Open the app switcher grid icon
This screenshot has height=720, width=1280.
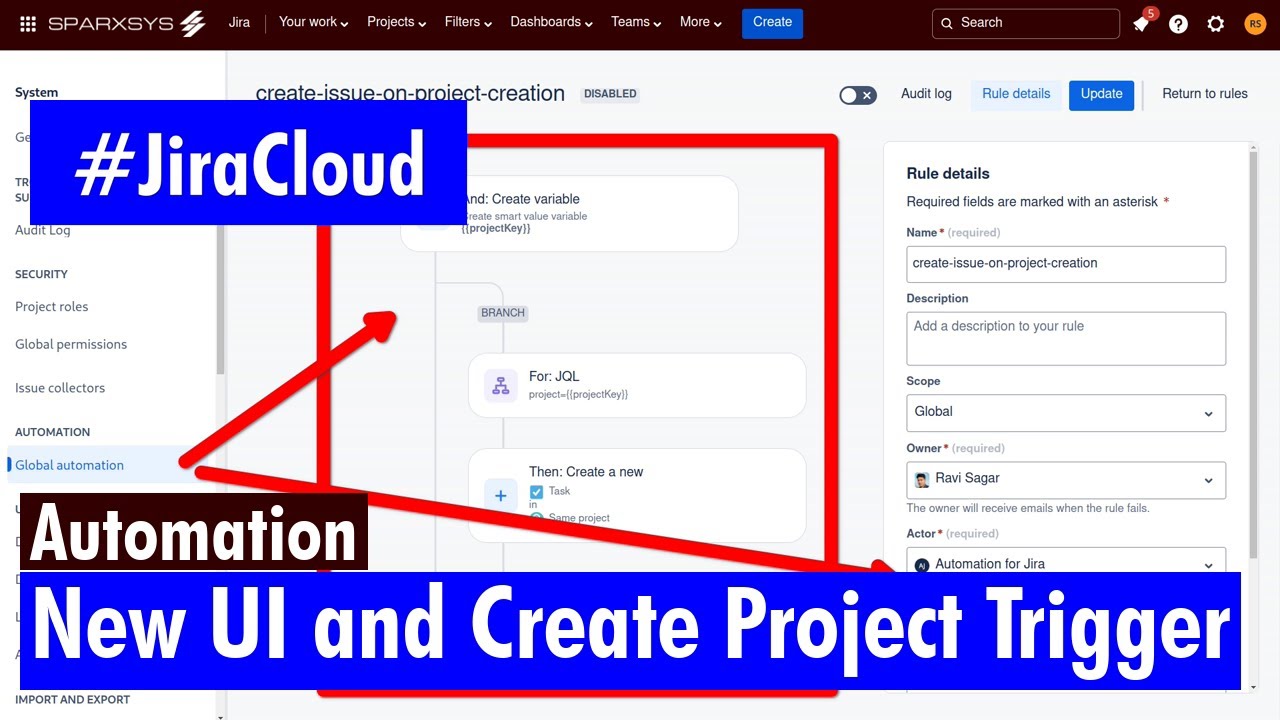point(28,23)
